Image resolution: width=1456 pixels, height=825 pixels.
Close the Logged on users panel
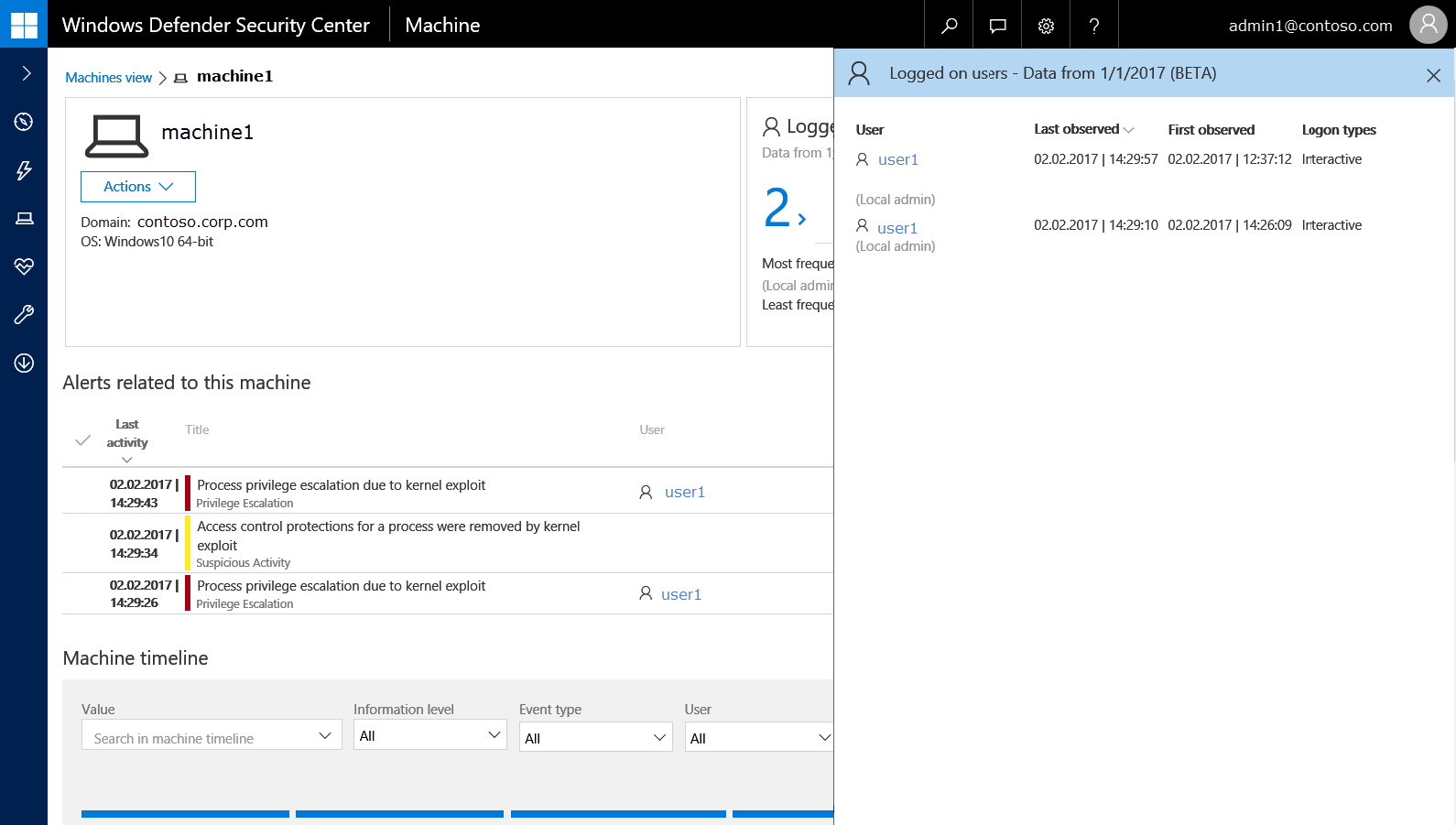point(1433,75)
